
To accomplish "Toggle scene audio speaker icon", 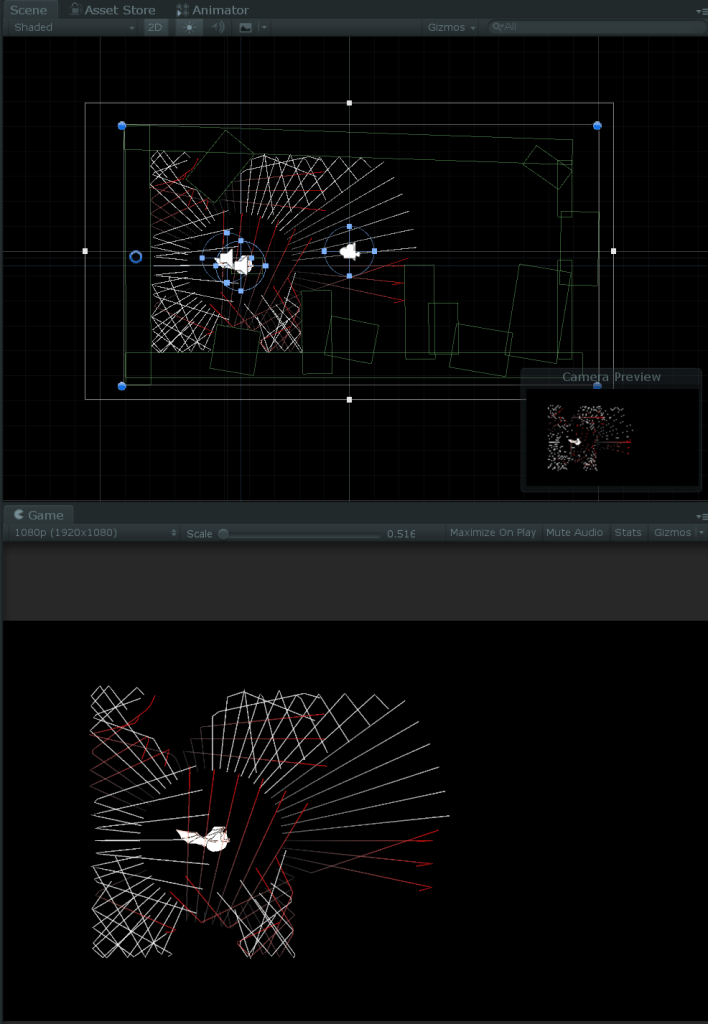I will click(217, 27).
